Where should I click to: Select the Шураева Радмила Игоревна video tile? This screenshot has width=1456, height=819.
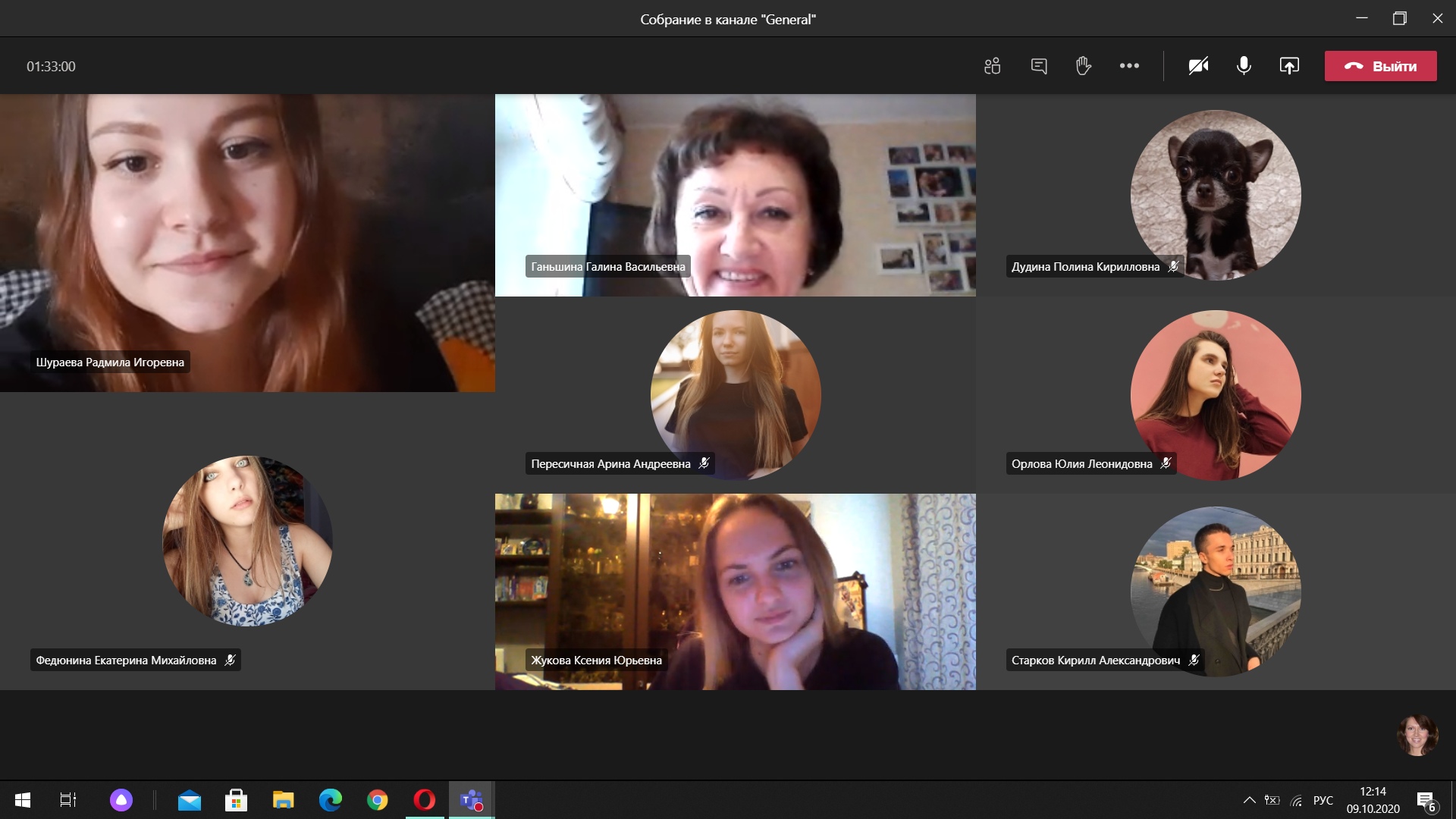click(x=247, y=243)
